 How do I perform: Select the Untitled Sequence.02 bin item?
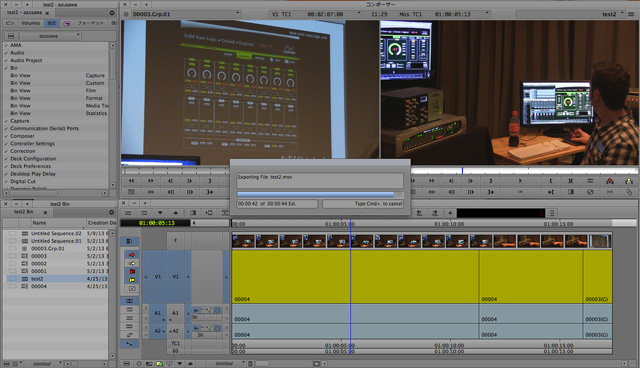pyautogui.click(x=56, y=233)
